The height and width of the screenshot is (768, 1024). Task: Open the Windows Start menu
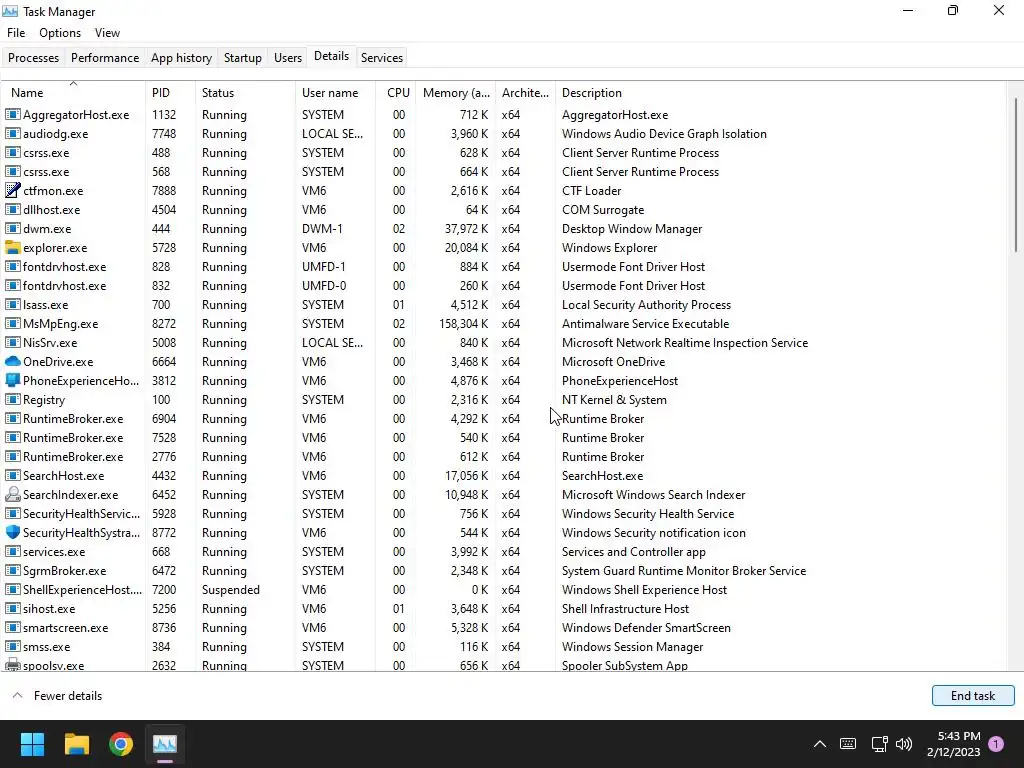[x=32, y=744]
